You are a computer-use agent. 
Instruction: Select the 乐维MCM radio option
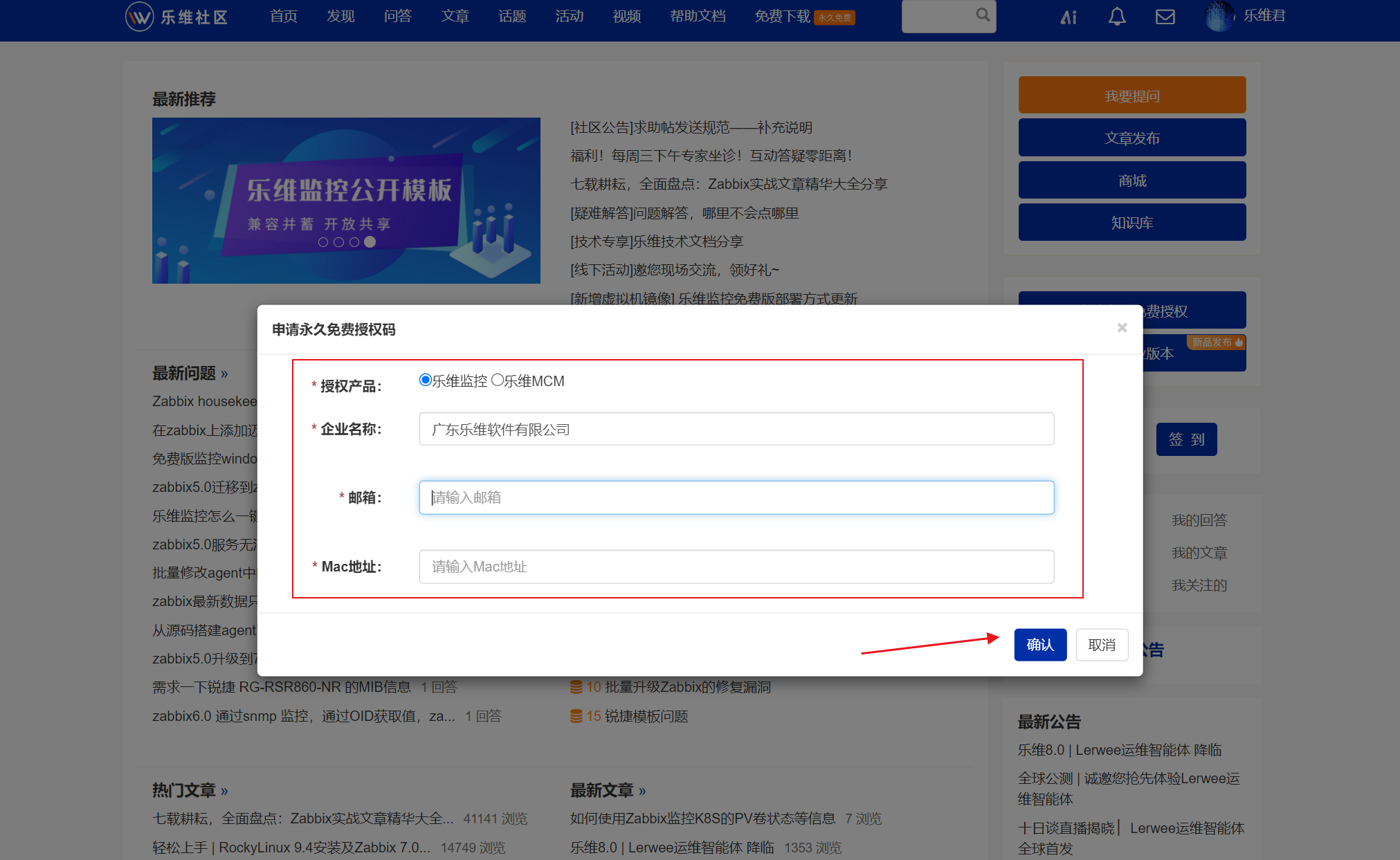pos(498,380)
